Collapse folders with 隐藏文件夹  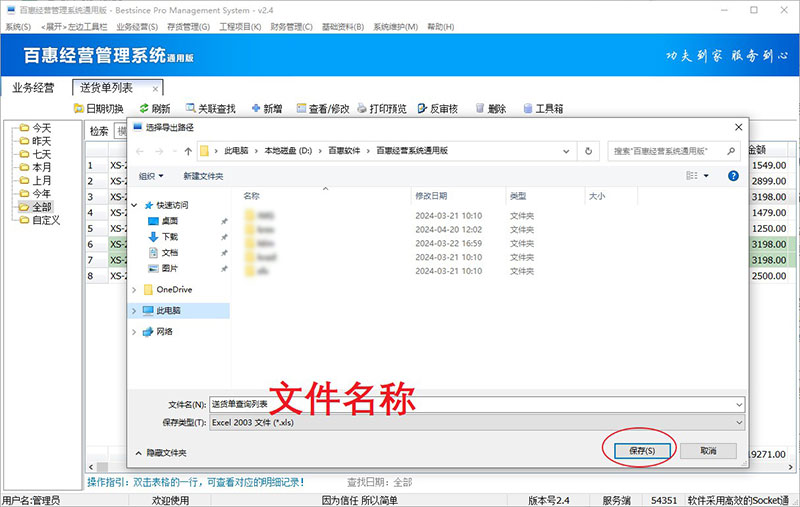(161, 452)
